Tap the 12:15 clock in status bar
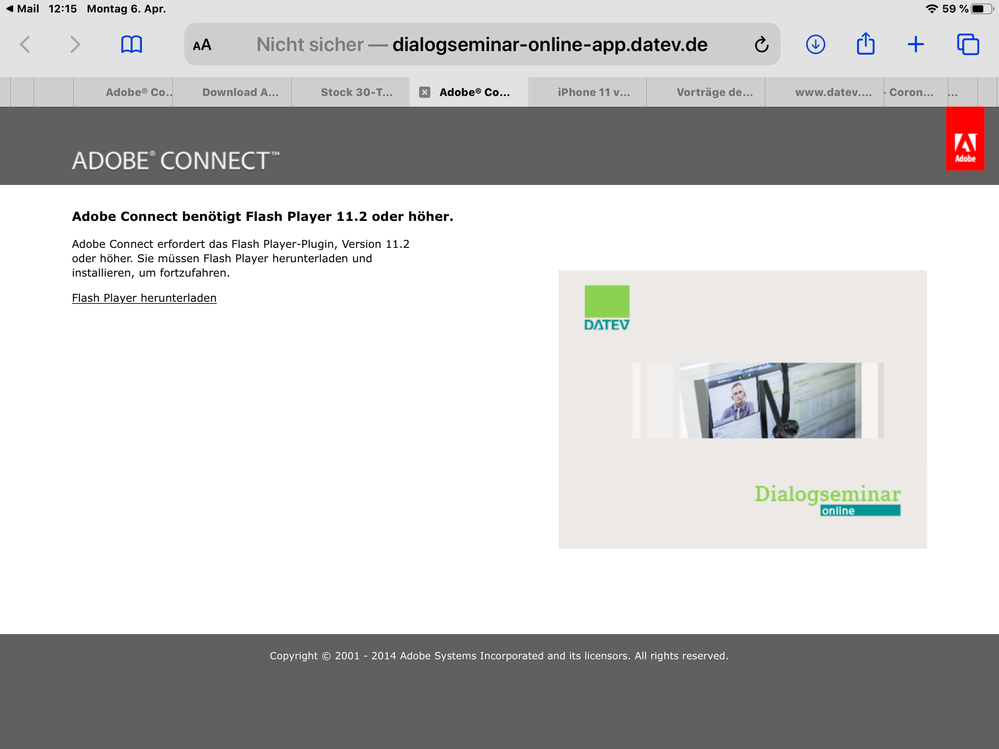Viewport: 999px width, 749px height. 62,9
